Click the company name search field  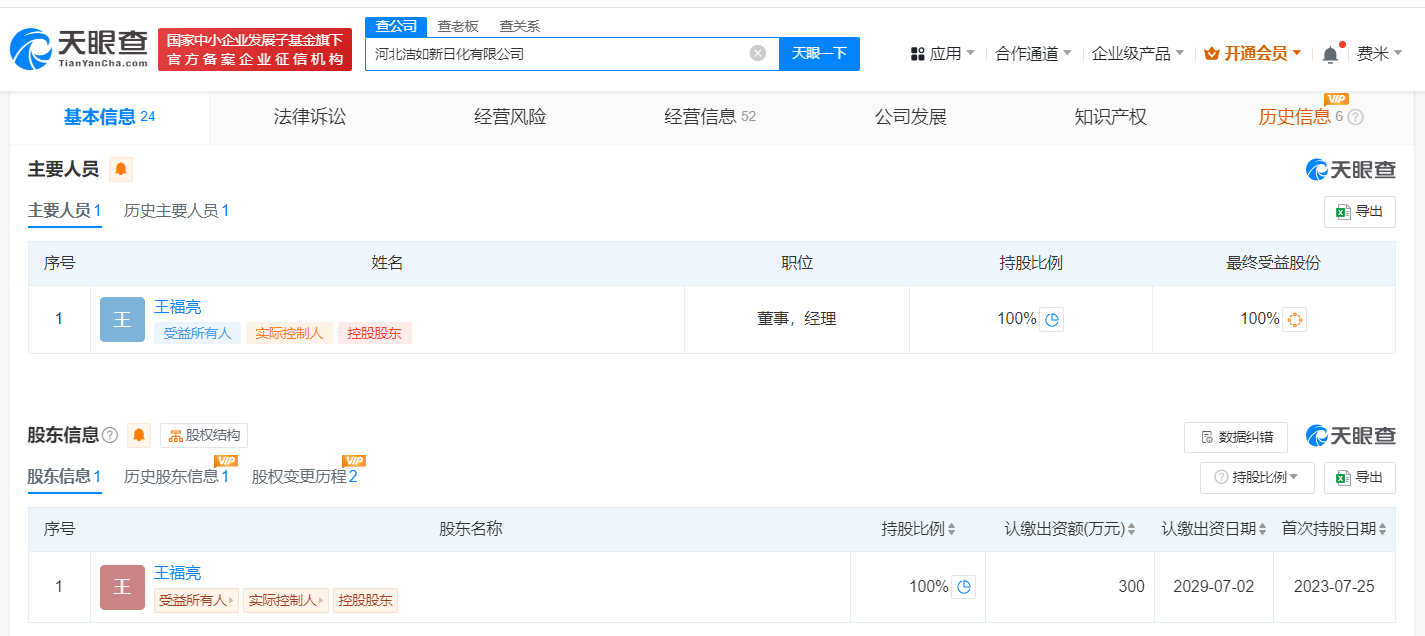[x=555, y=54]
